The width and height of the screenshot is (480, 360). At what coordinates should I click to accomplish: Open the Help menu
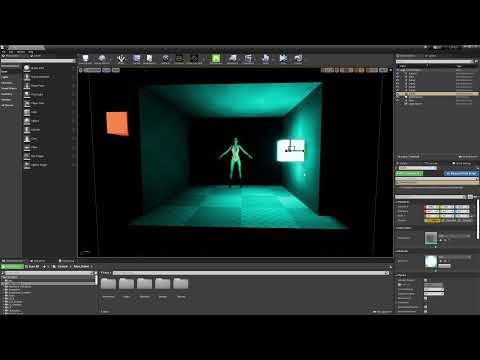point(31,52)
